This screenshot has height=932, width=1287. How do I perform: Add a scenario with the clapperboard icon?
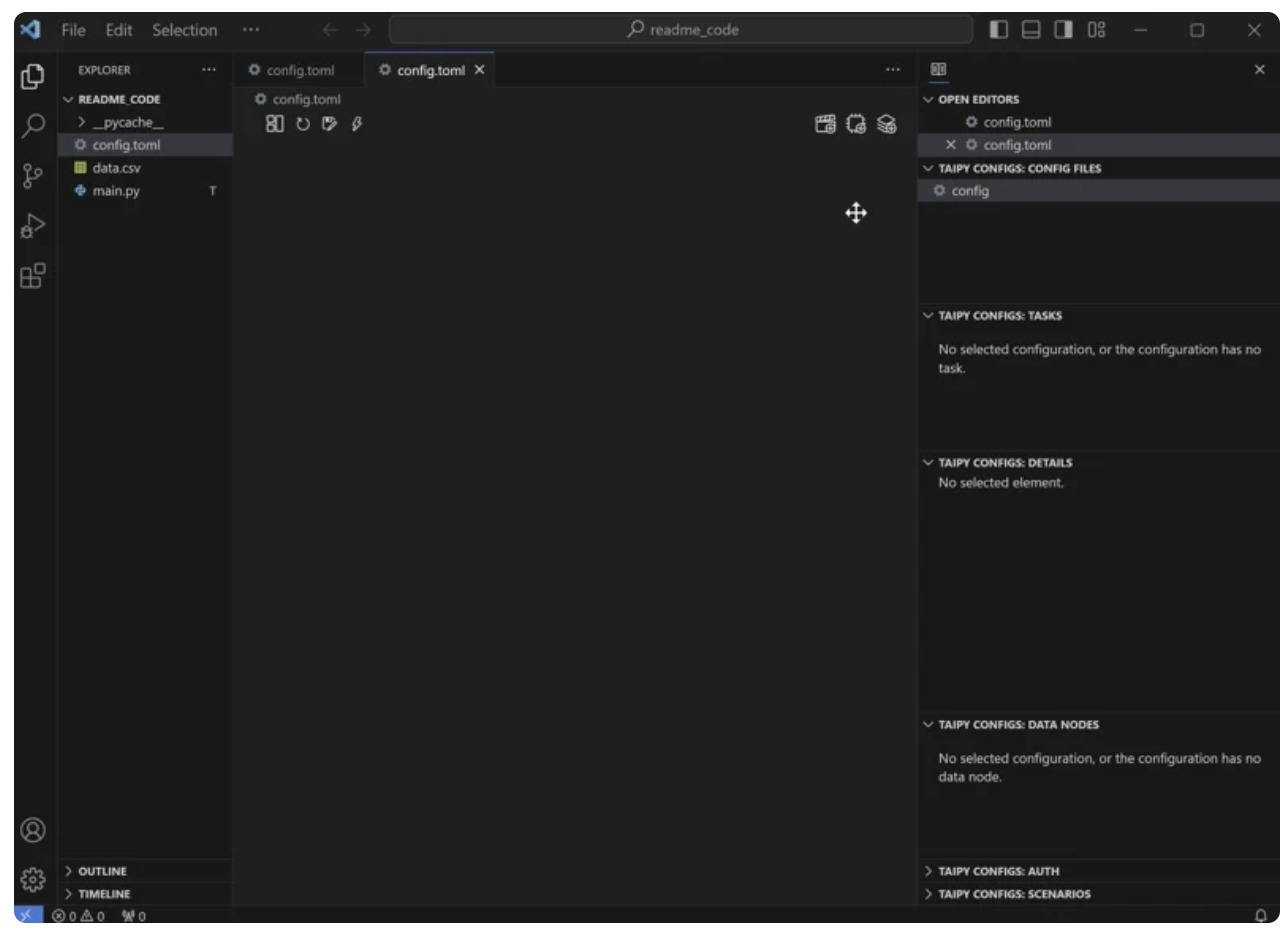tap(825, 123)
